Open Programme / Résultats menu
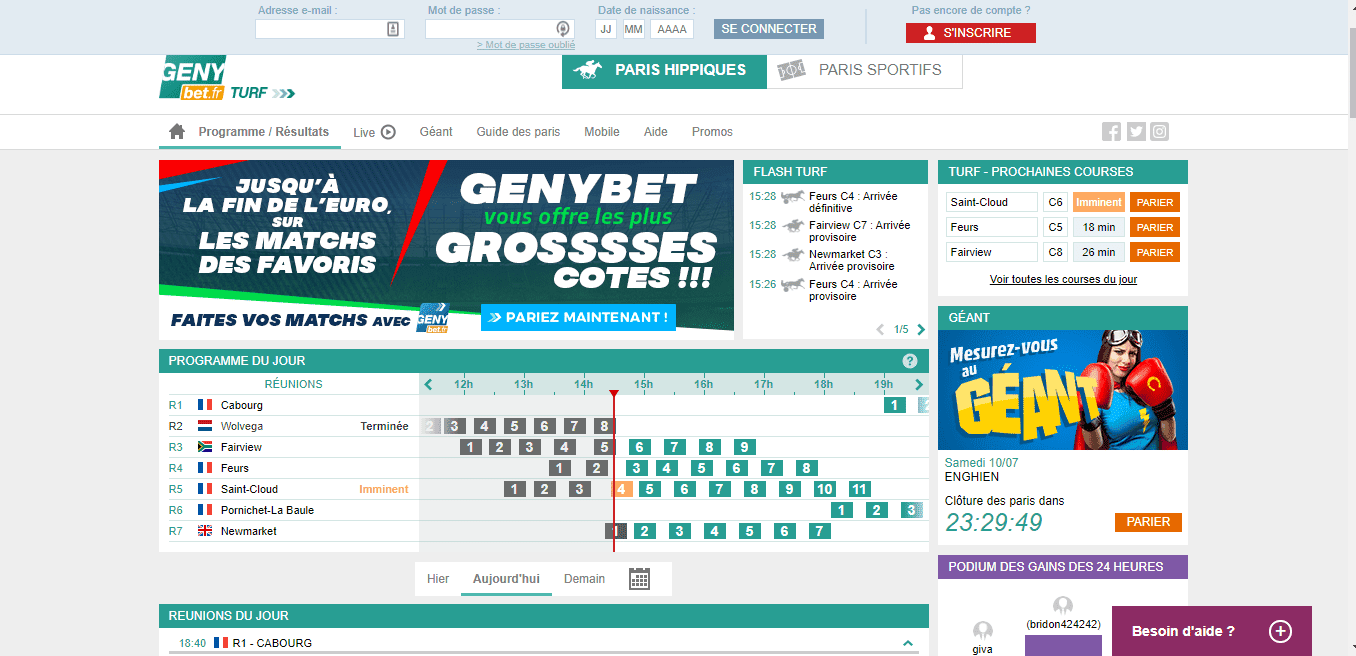Screen dimensions: 1356x656 [263, 132]
